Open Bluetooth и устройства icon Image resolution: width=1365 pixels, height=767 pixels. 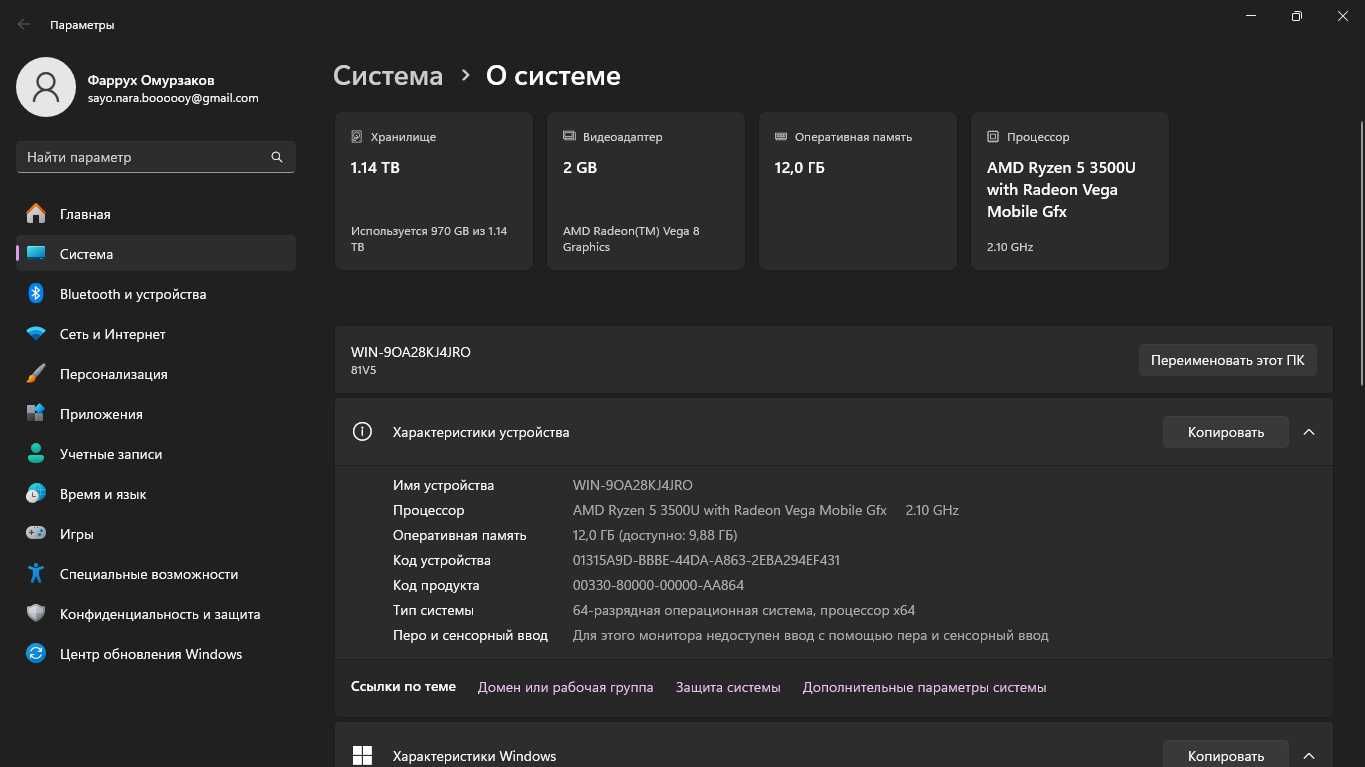click(x=36, y=294)
